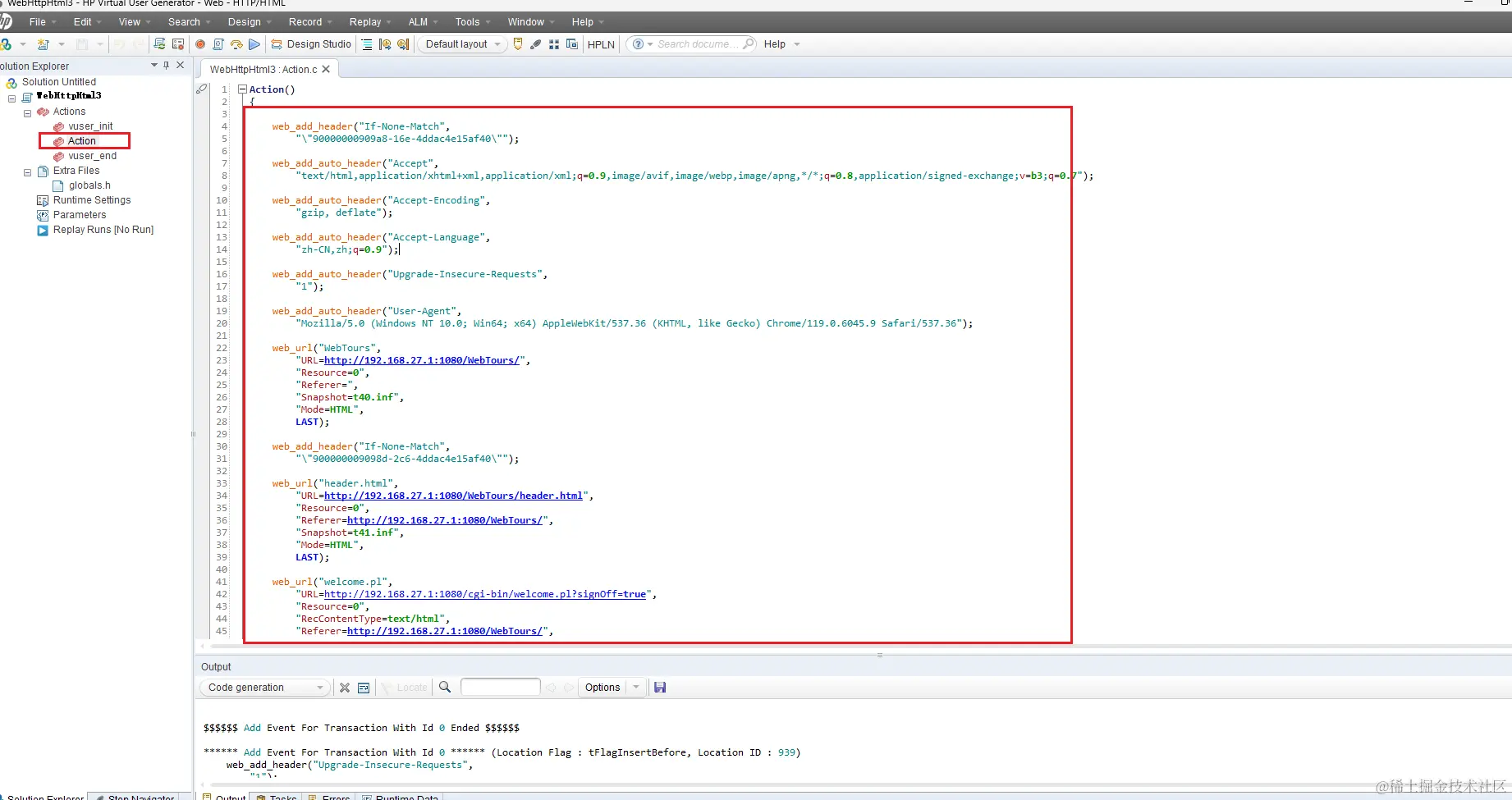Open the Default layout dropdown
Viewport: 1512px width, 800px height.
tap(463, 44)
